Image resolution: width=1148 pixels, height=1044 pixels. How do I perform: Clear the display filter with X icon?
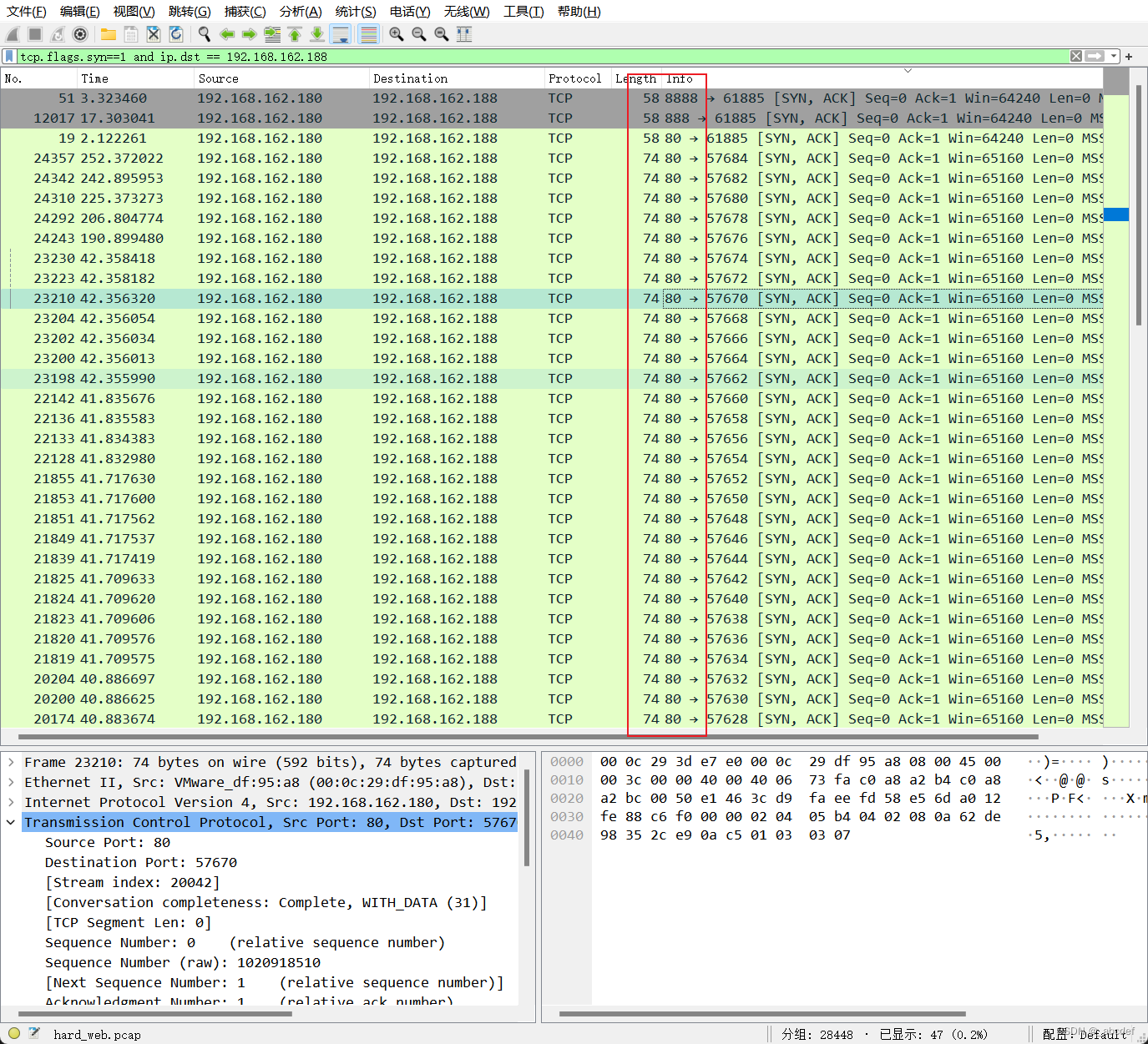point(1076,57)
